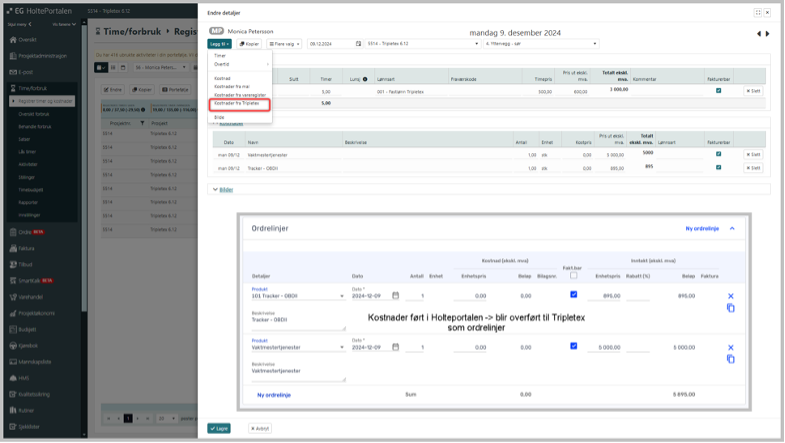This screenshot has height=443, width=785.
Task: Click the Faktura icon in sidebar
Action: click(x=13, y=247)
